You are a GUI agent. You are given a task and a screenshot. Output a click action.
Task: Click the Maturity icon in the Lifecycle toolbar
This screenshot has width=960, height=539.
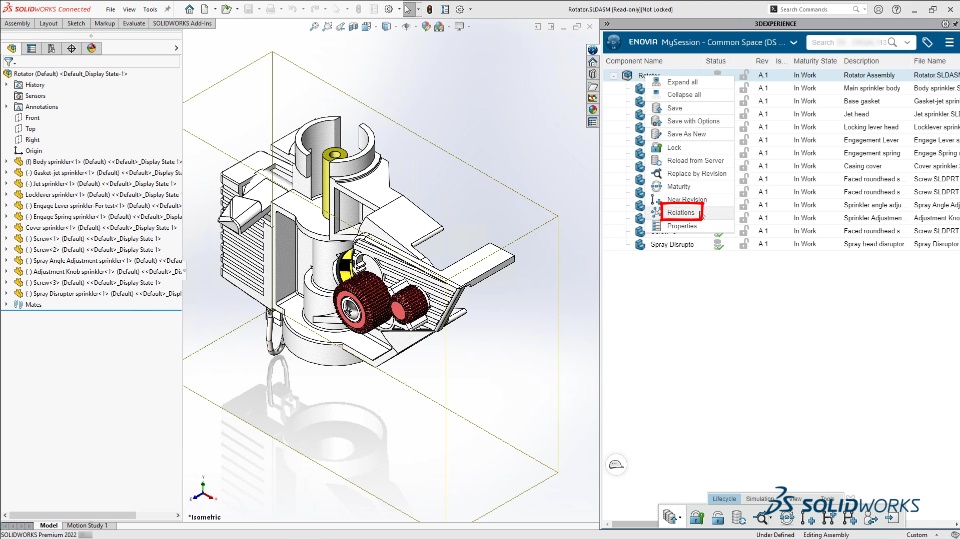(787, 518)
